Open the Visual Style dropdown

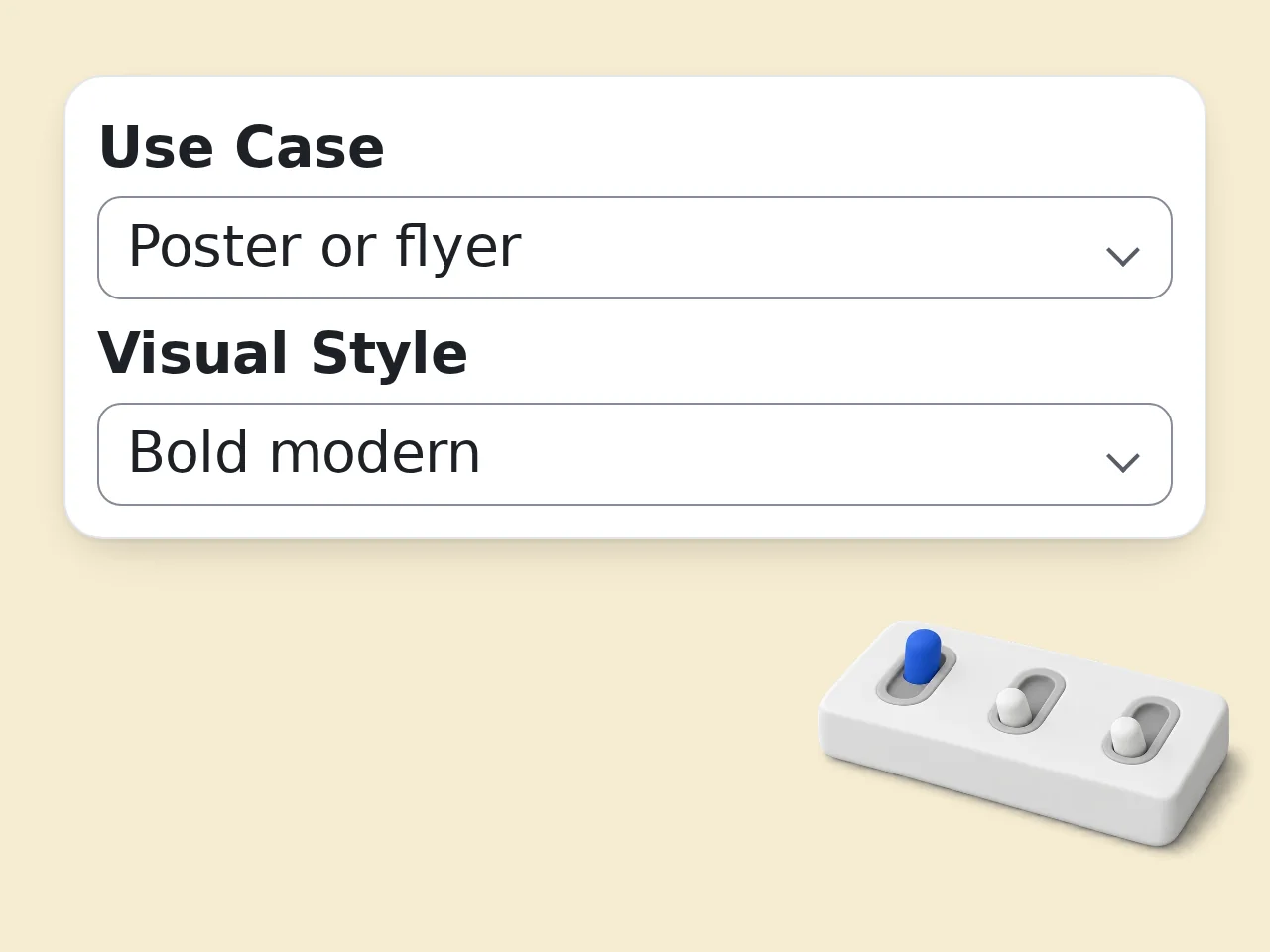coord(635,454)
